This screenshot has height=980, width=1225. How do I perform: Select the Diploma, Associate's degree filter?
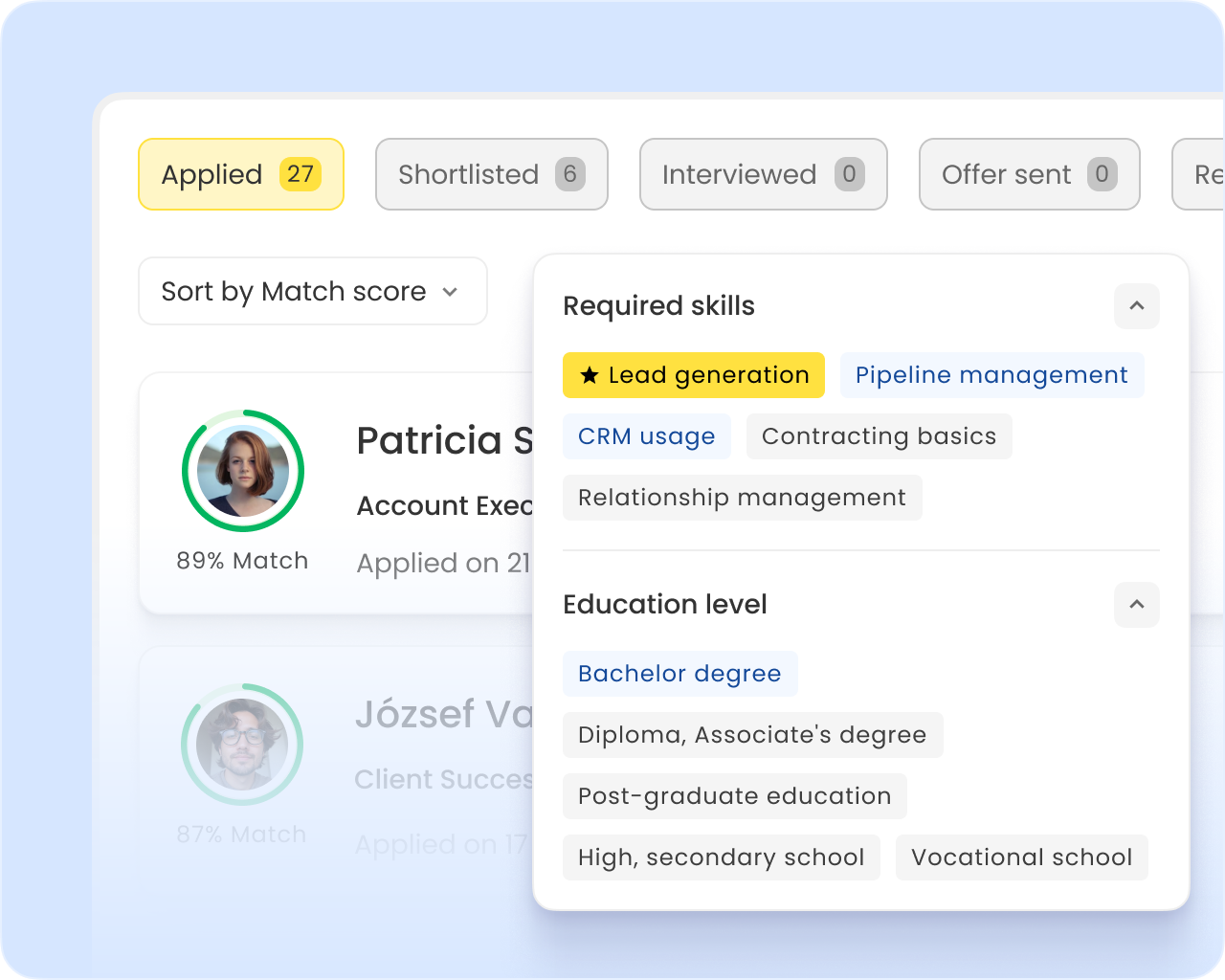pos(752,734)
